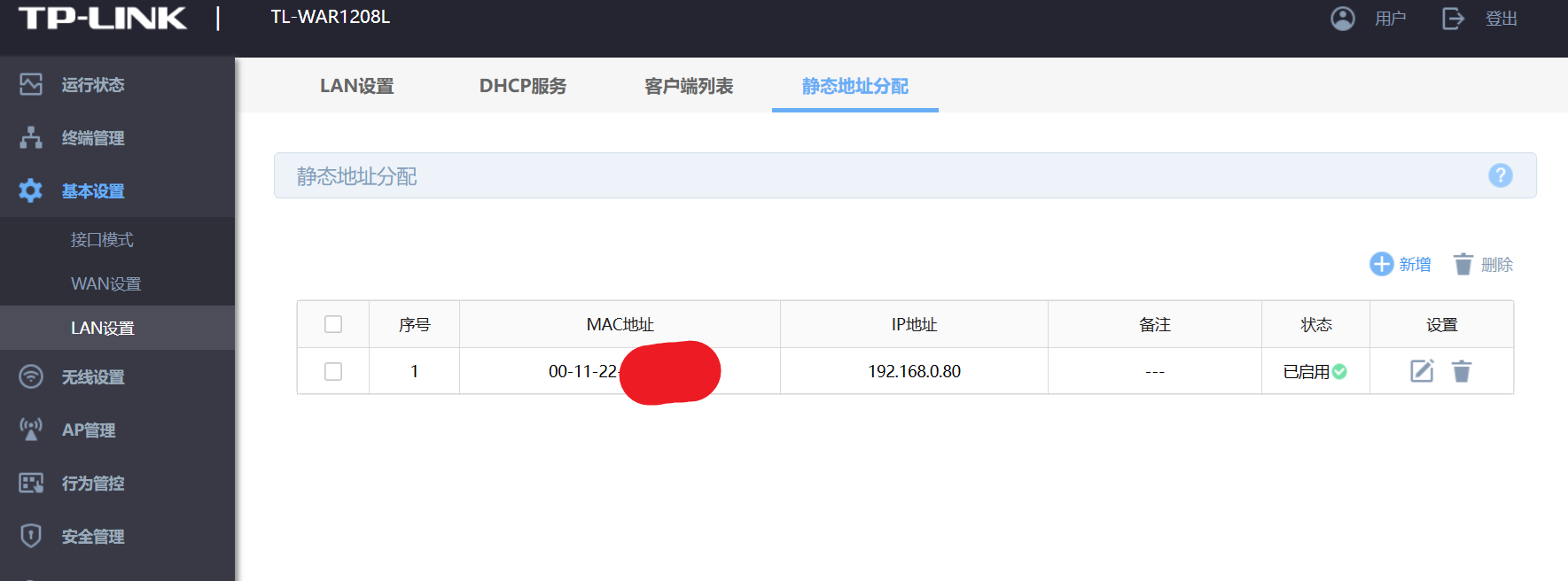Click the TP-LINK logo
Image resolution: width=1568 pixels, height=581 pixels.
tap(103, 18)
